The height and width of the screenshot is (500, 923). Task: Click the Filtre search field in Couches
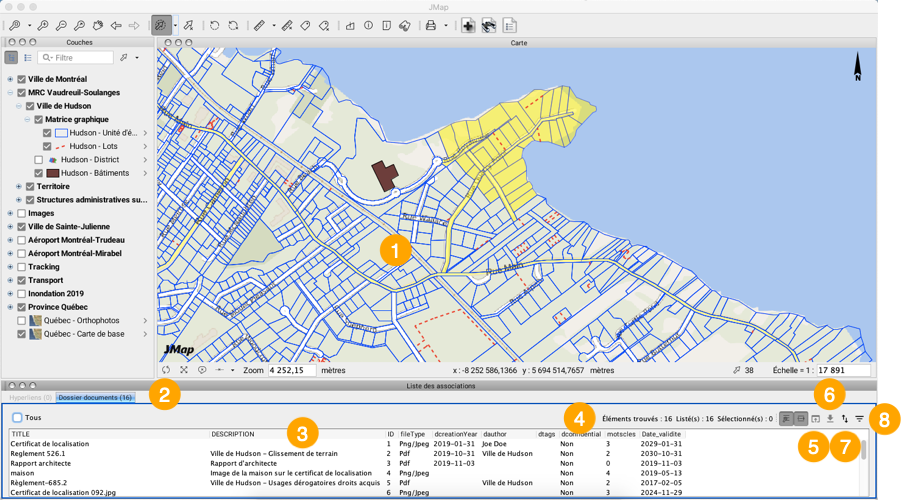point(82,58)
